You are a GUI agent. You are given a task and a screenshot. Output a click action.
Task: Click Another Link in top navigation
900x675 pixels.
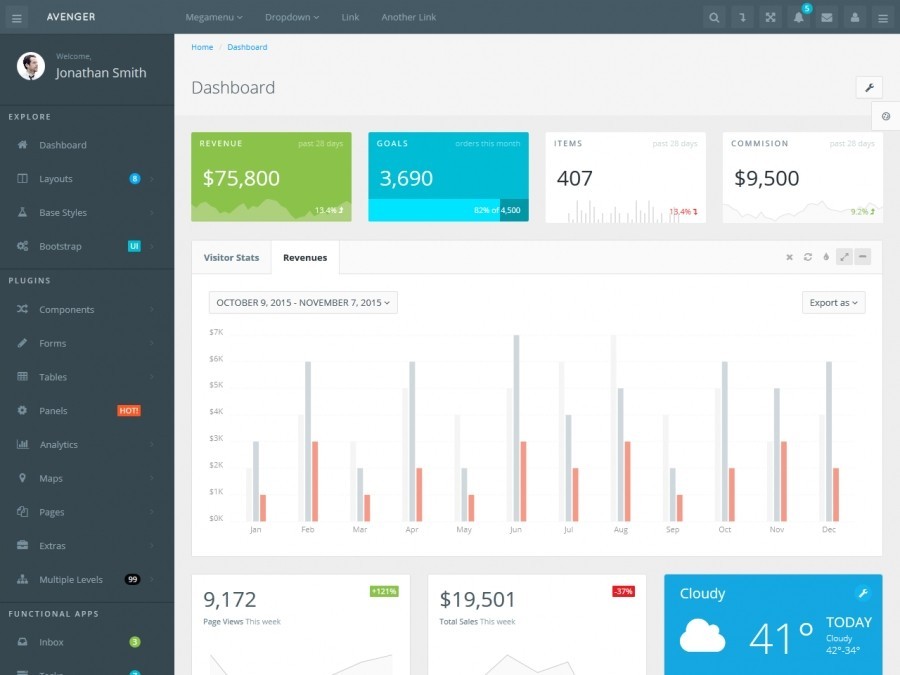click(x=409, y=17)
